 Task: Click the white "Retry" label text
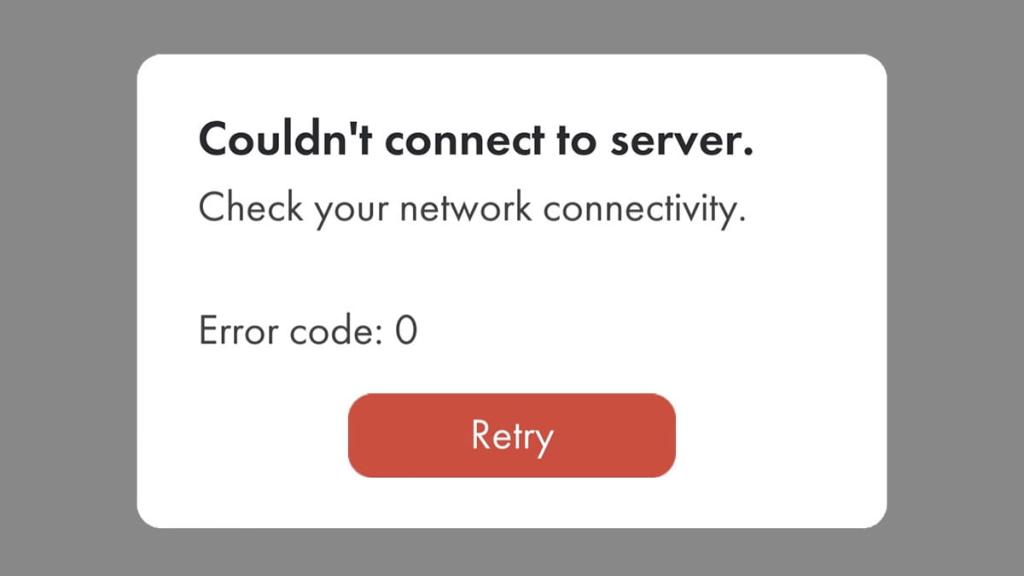tap(512, 436)
